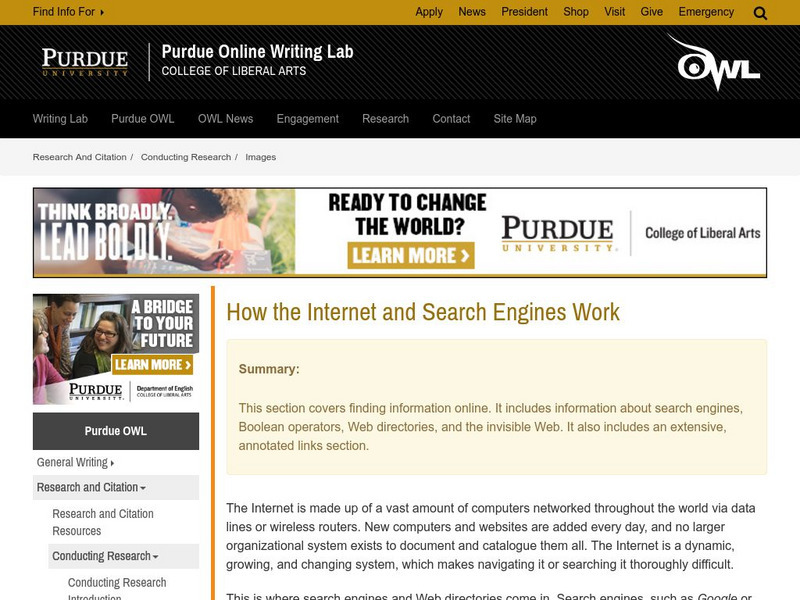Click the Purdue University logo
The height and width of the screenshot is (600, 800).
coord(85,62)
